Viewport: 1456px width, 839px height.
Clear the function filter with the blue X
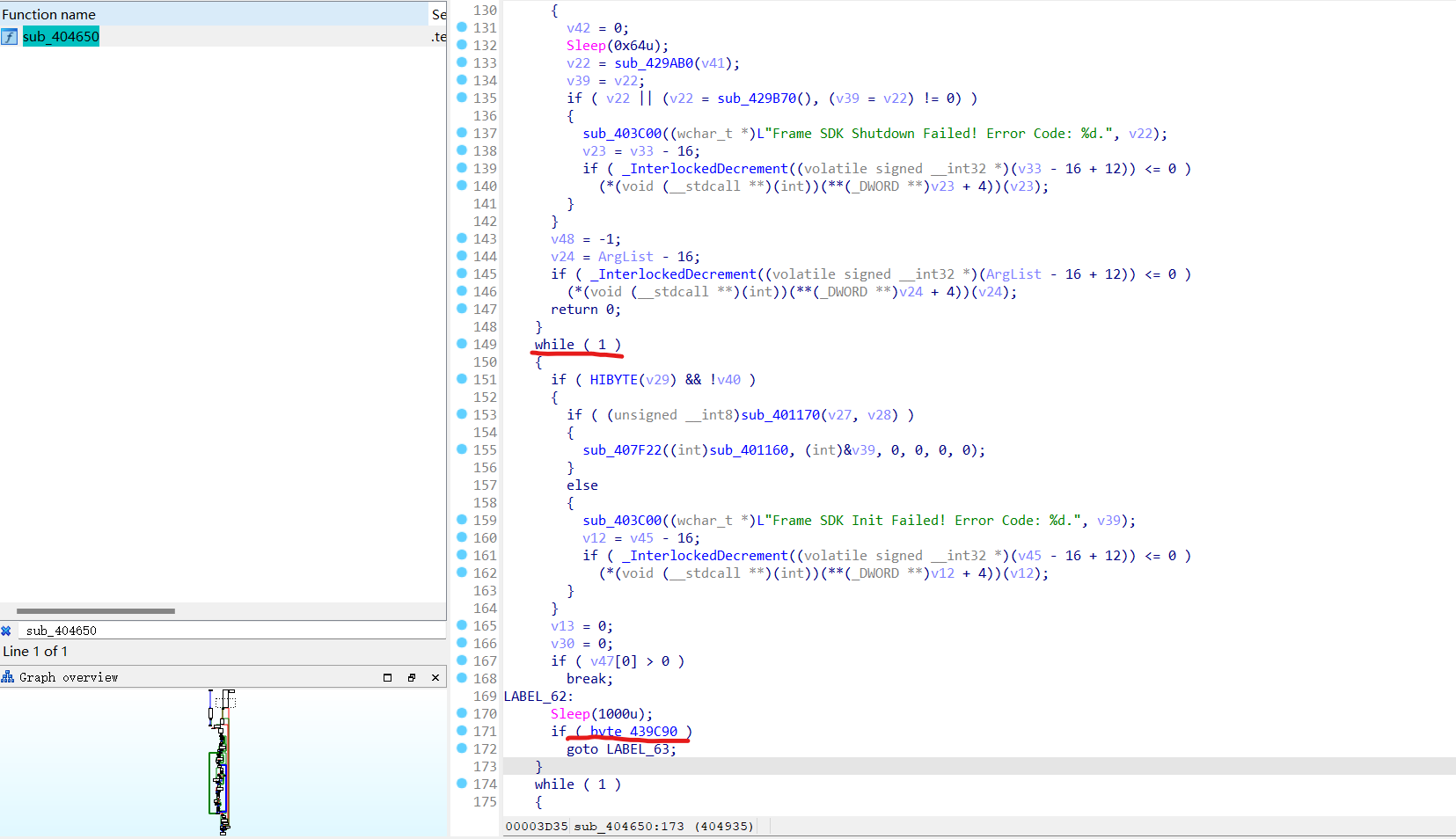point(6,631)
